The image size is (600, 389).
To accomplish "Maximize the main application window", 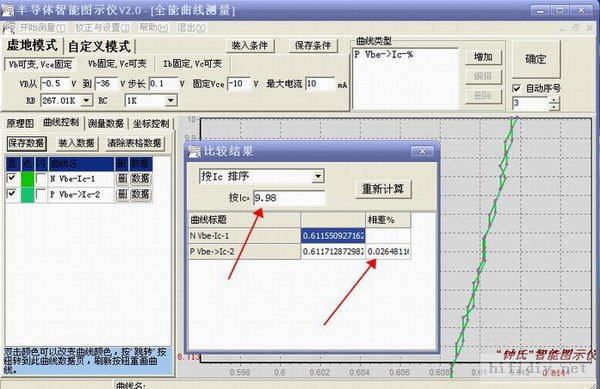I will (x=560, y=11).
